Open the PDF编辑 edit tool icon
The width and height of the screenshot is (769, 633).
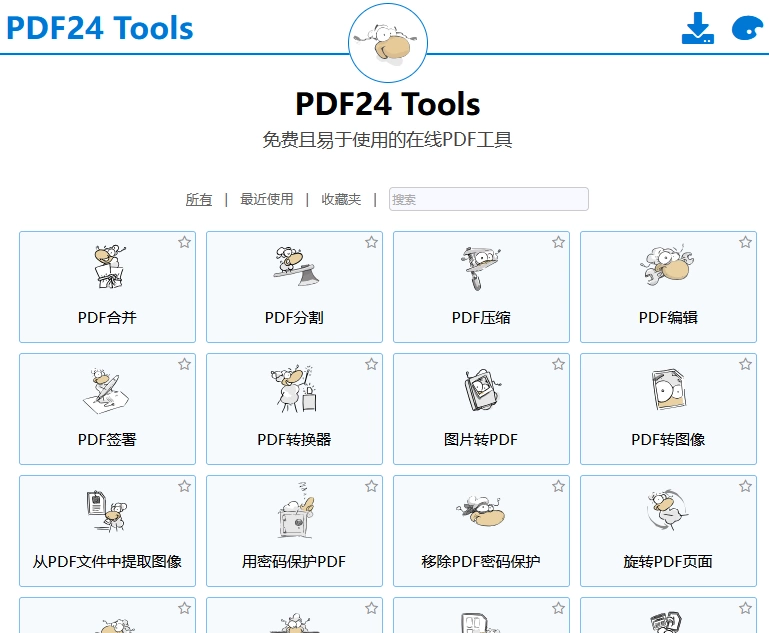[x=667, y=265]
